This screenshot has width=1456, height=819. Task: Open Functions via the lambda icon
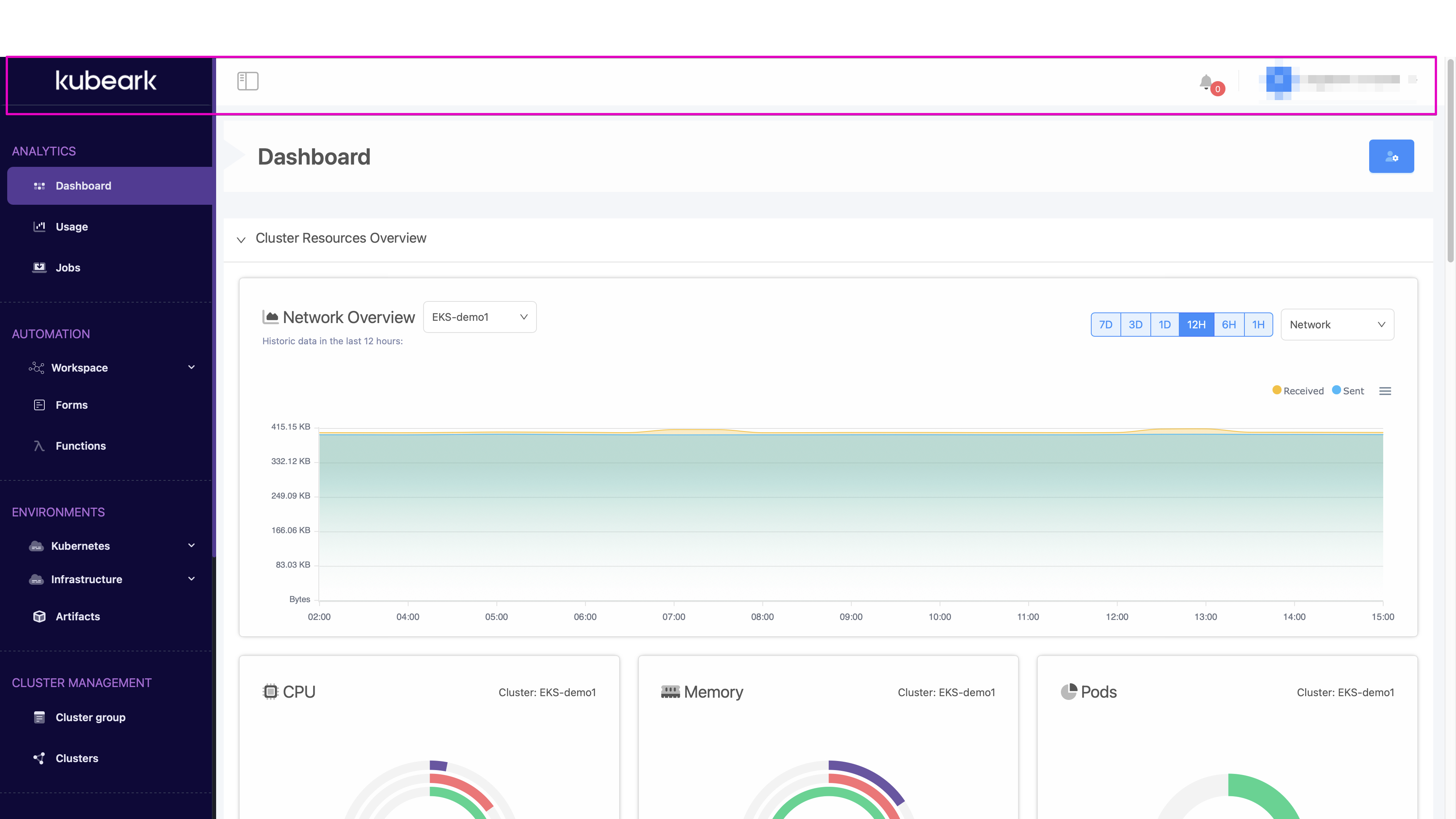pyautogui.click(x=39, y=446)
